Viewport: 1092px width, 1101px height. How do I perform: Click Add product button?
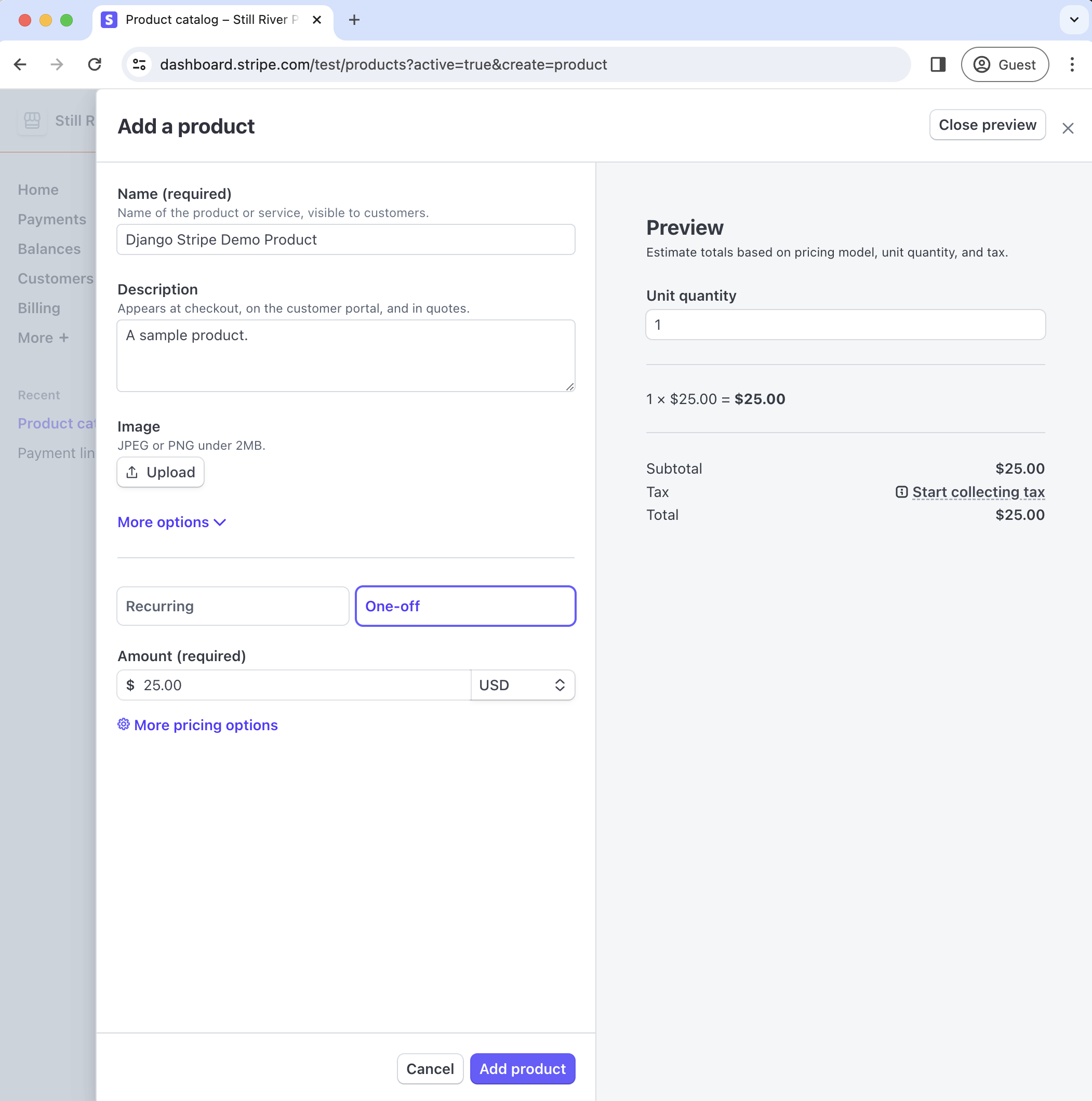coord(522,1068)
